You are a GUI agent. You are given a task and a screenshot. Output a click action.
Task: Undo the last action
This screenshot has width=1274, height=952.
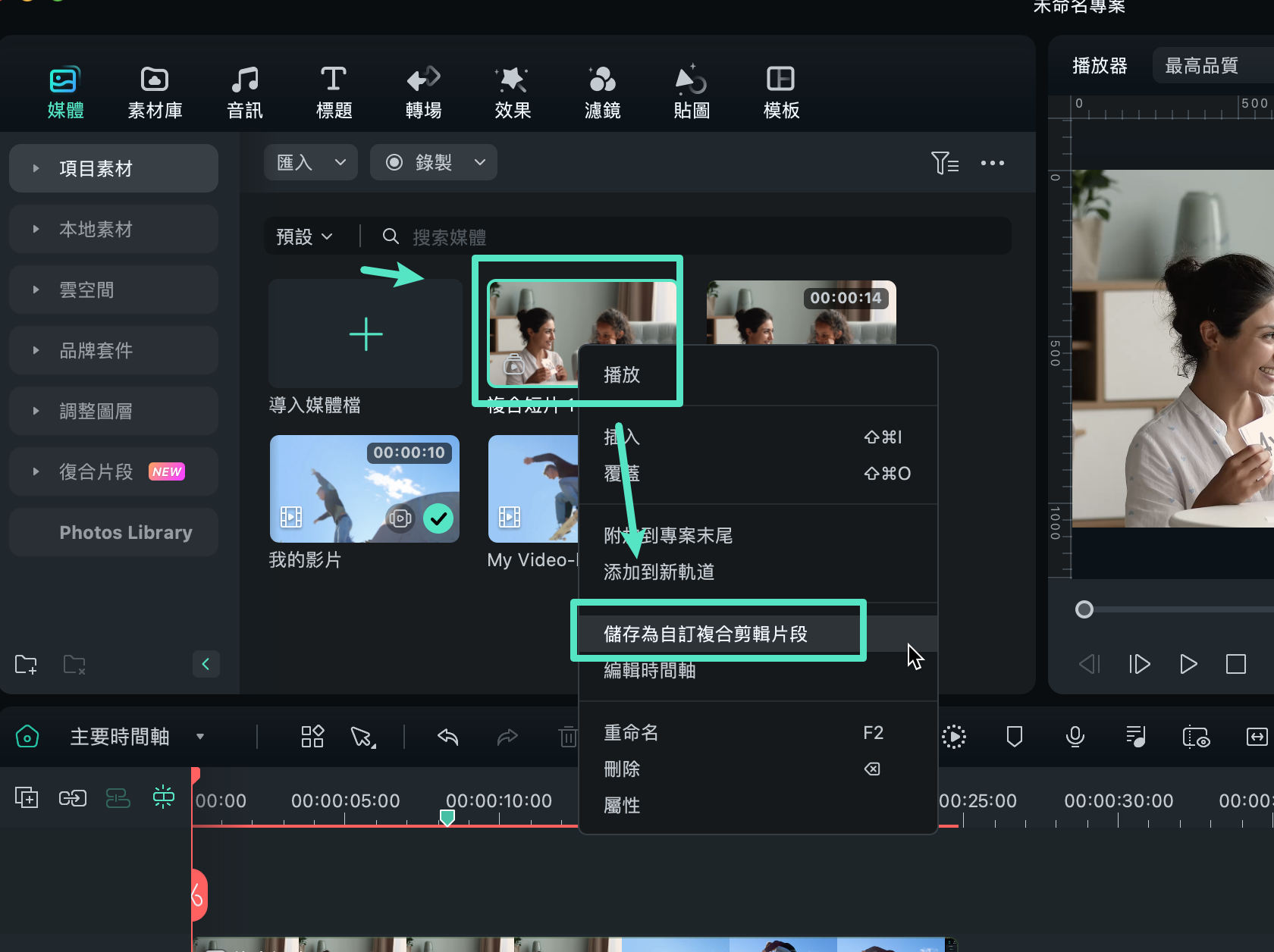[447, 736]
